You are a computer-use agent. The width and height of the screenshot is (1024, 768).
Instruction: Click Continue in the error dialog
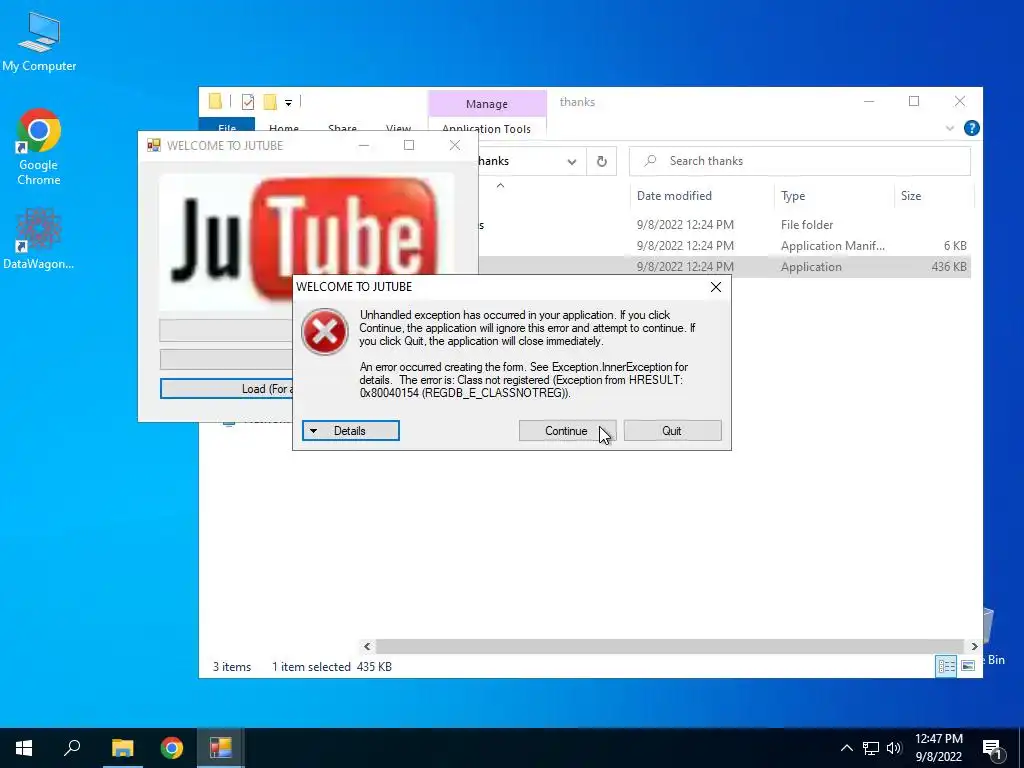pyautogui.click(x=567, y=430)
